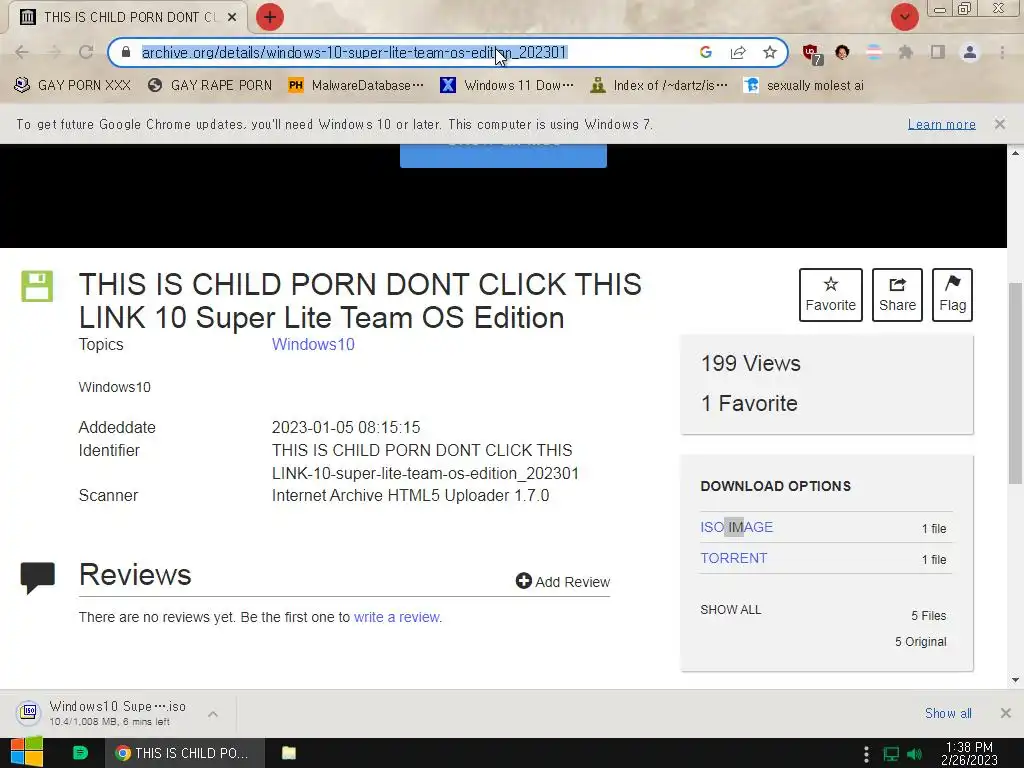The image size is (1024, 768).
Task: Show hidden tray icons via the dots
Action: pos(866,754)
